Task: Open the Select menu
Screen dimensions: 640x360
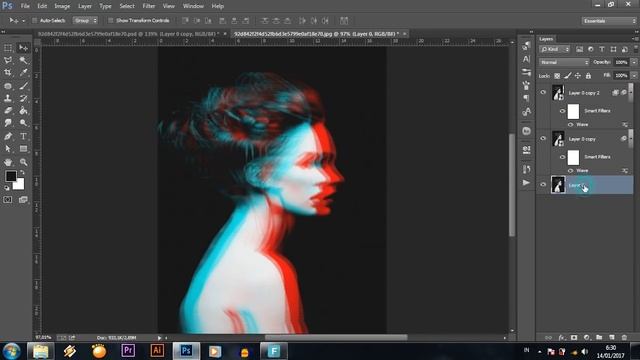Action: [127, 6]
